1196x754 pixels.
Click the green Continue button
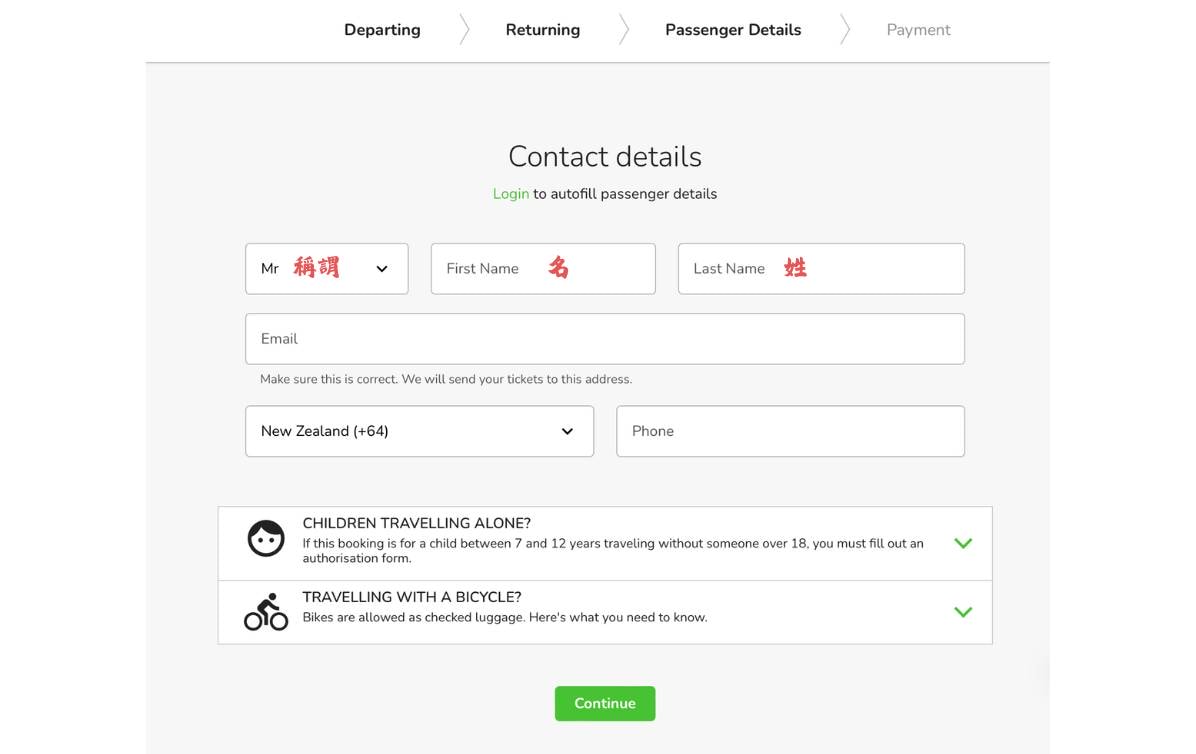pos(605,704)
